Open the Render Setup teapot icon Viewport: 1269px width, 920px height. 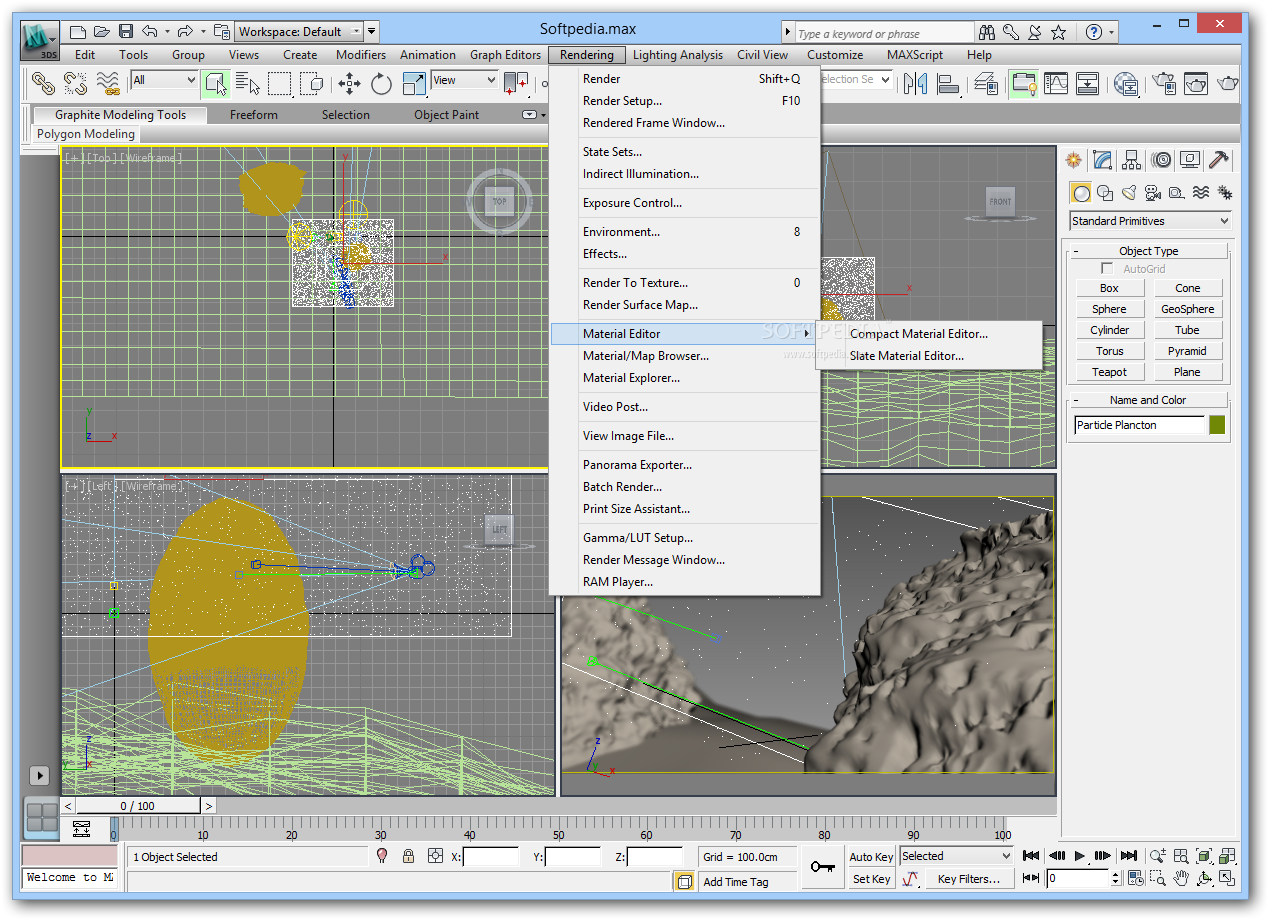pos(1163,82)
